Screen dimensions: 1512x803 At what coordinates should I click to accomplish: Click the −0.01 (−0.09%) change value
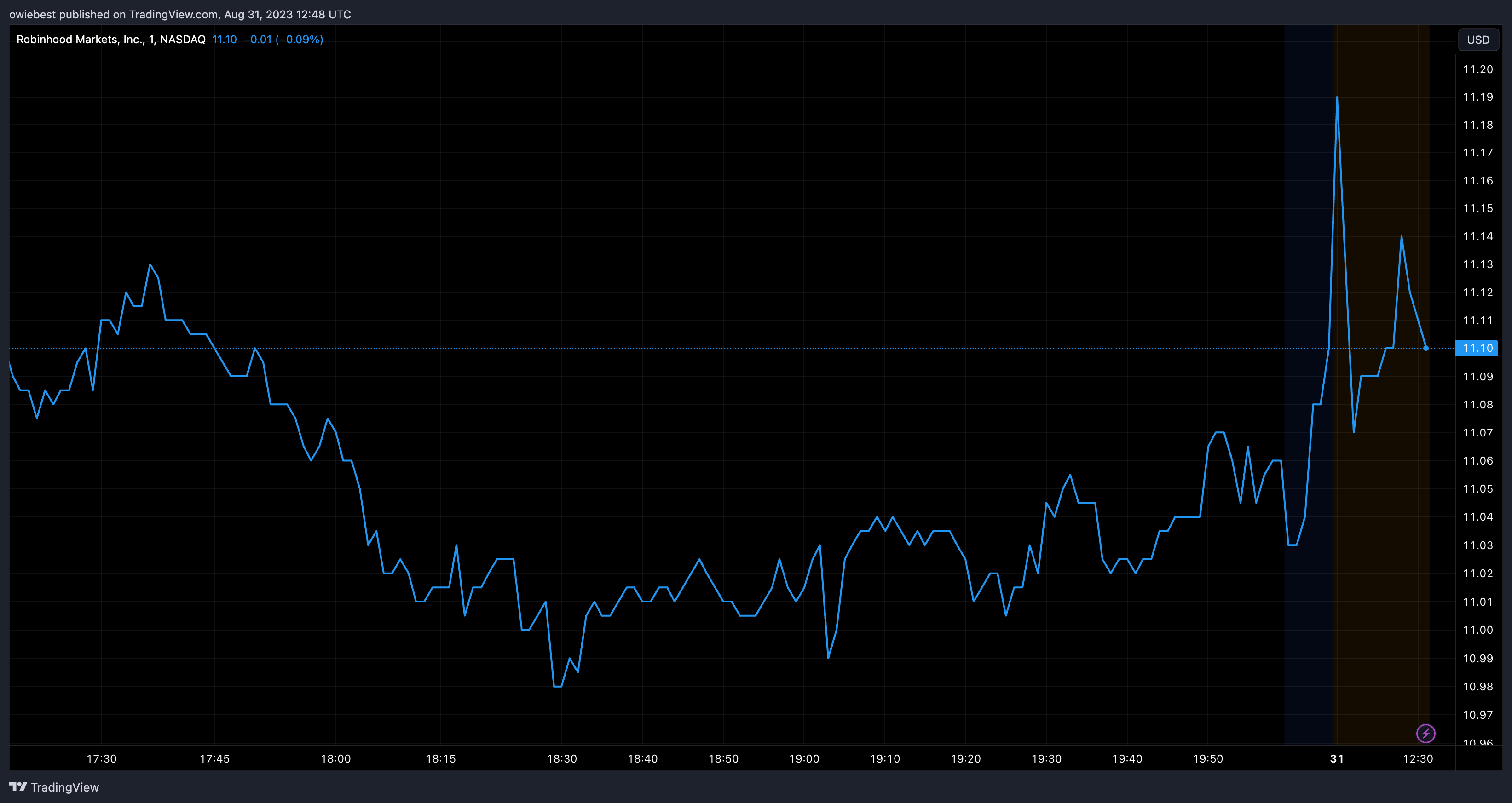click(283, 39)
